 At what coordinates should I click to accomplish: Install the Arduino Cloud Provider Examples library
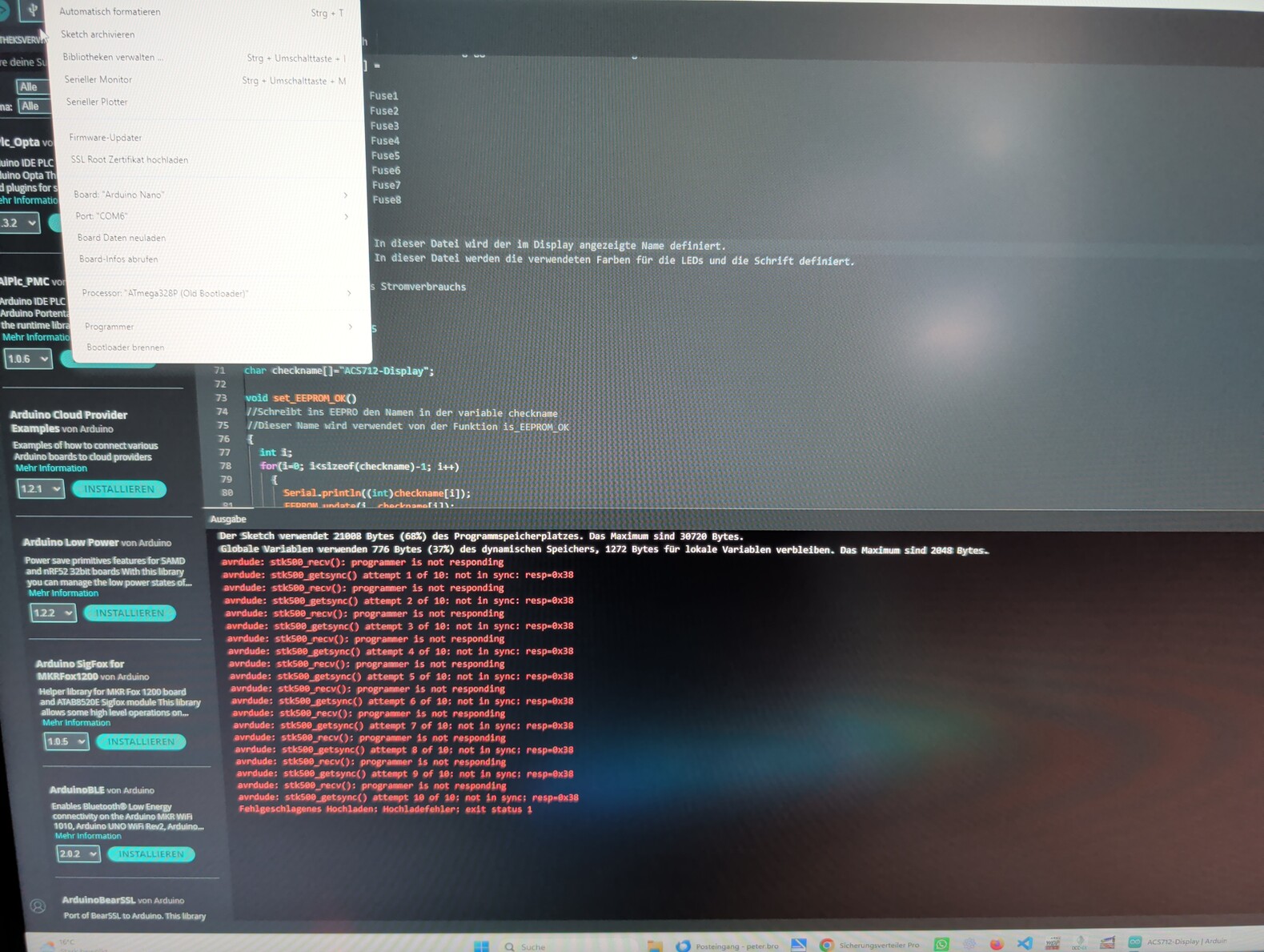coord(119,489)
